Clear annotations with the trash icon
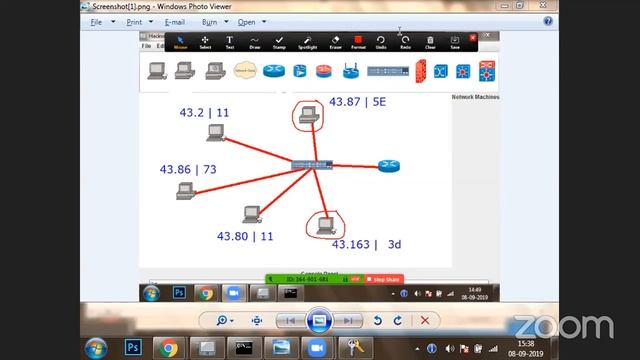 tap(430, 42)
